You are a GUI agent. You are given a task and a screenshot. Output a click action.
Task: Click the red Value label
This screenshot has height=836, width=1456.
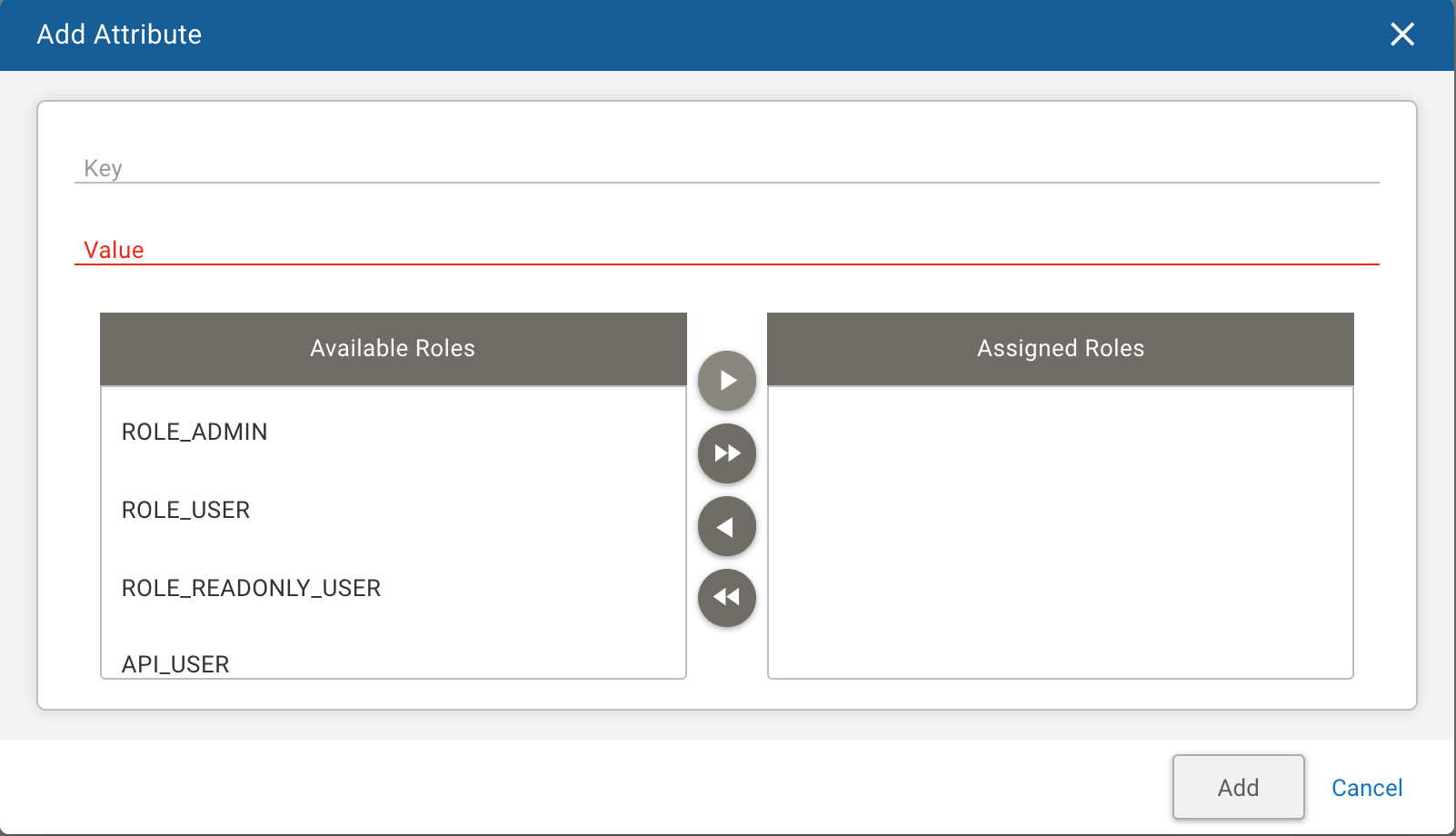pyautogui.click(x=115, y=250)
